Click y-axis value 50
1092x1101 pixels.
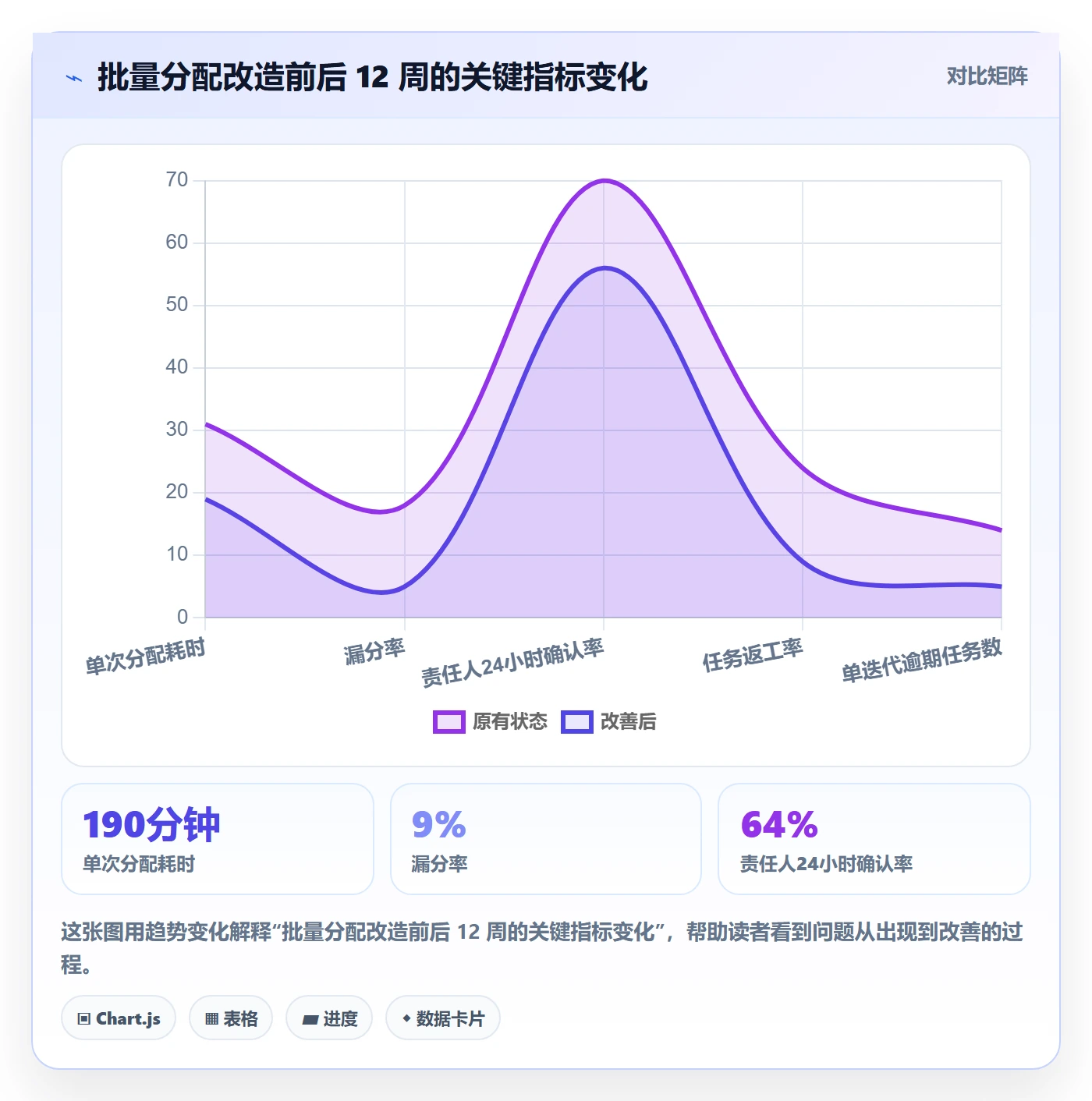coord(177,305)
